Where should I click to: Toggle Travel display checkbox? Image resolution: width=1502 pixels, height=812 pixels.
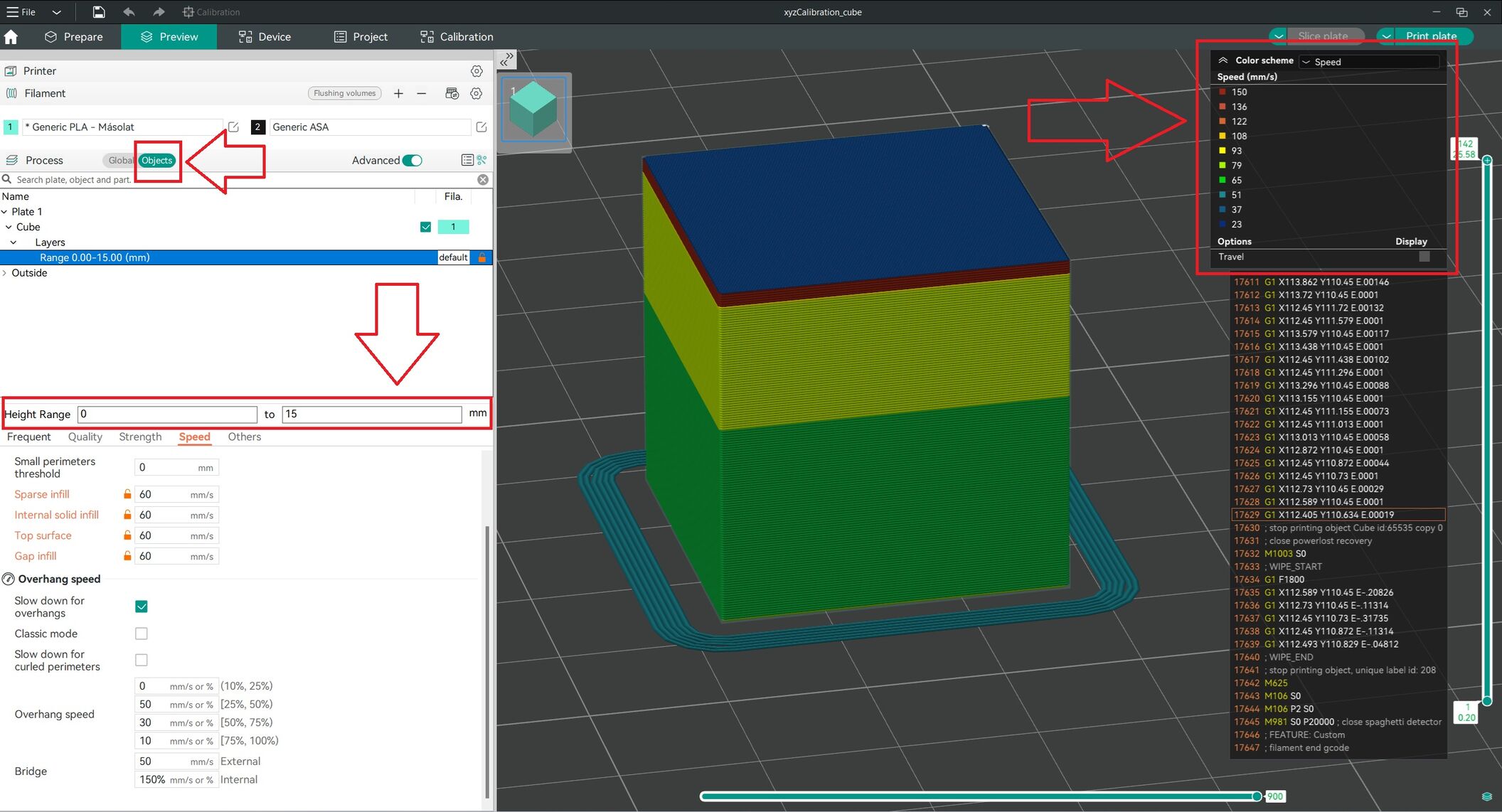click(x=1424, y=257)
